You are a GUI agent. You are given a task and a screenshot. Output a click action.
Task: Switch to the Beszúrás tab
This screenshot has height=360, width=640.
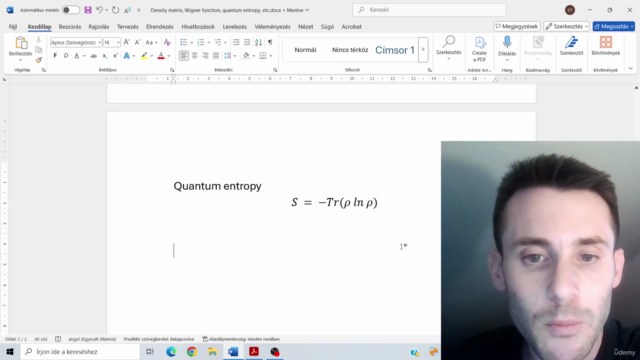point(70,27)
